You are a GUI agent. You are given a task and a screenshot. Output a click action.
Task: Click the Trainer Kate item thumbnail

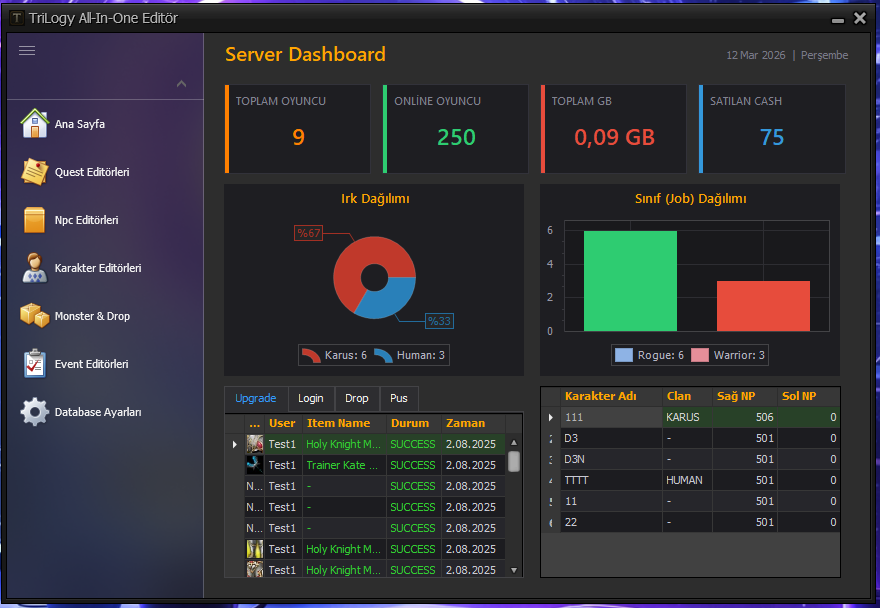tap(255, 465)
